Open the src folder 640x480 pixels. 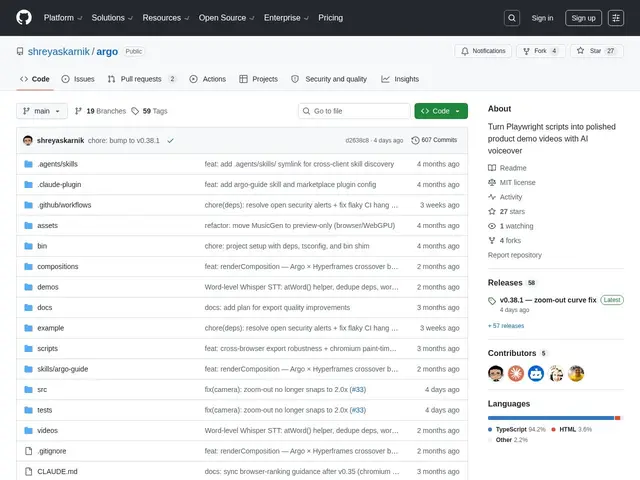tap(42, 389)
